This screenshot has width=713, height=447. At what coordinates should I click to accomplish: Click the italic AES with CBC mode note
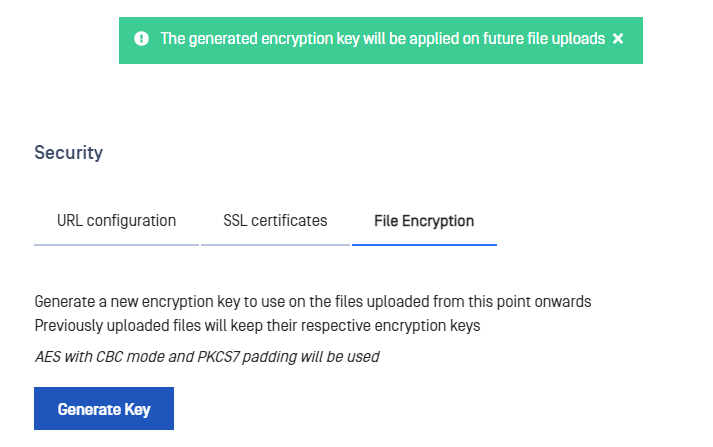pyautogui.click(x=207, y=357)
